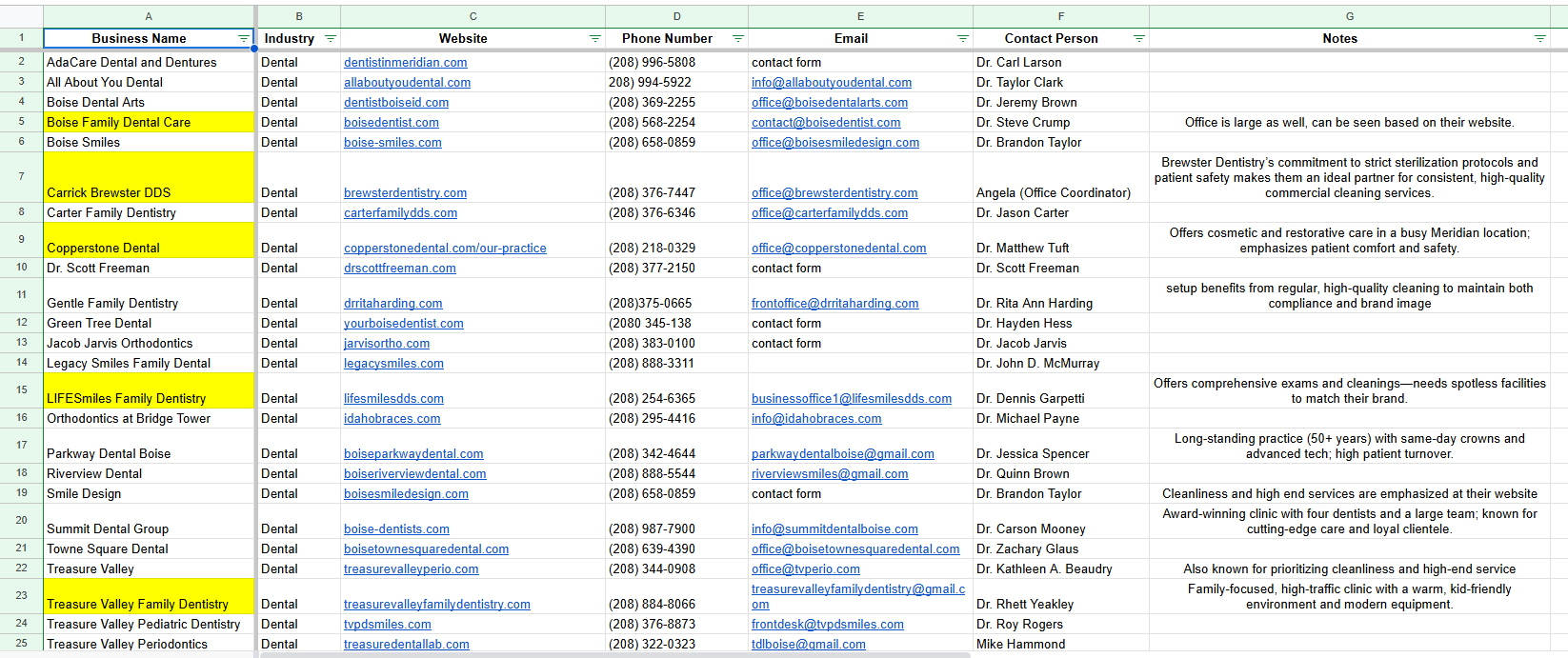The height and width of the screenshot is (658, 1568).
Task: Follow the riverviewsmiles@gmail.com email link
Action: click(x=830, y=474)
